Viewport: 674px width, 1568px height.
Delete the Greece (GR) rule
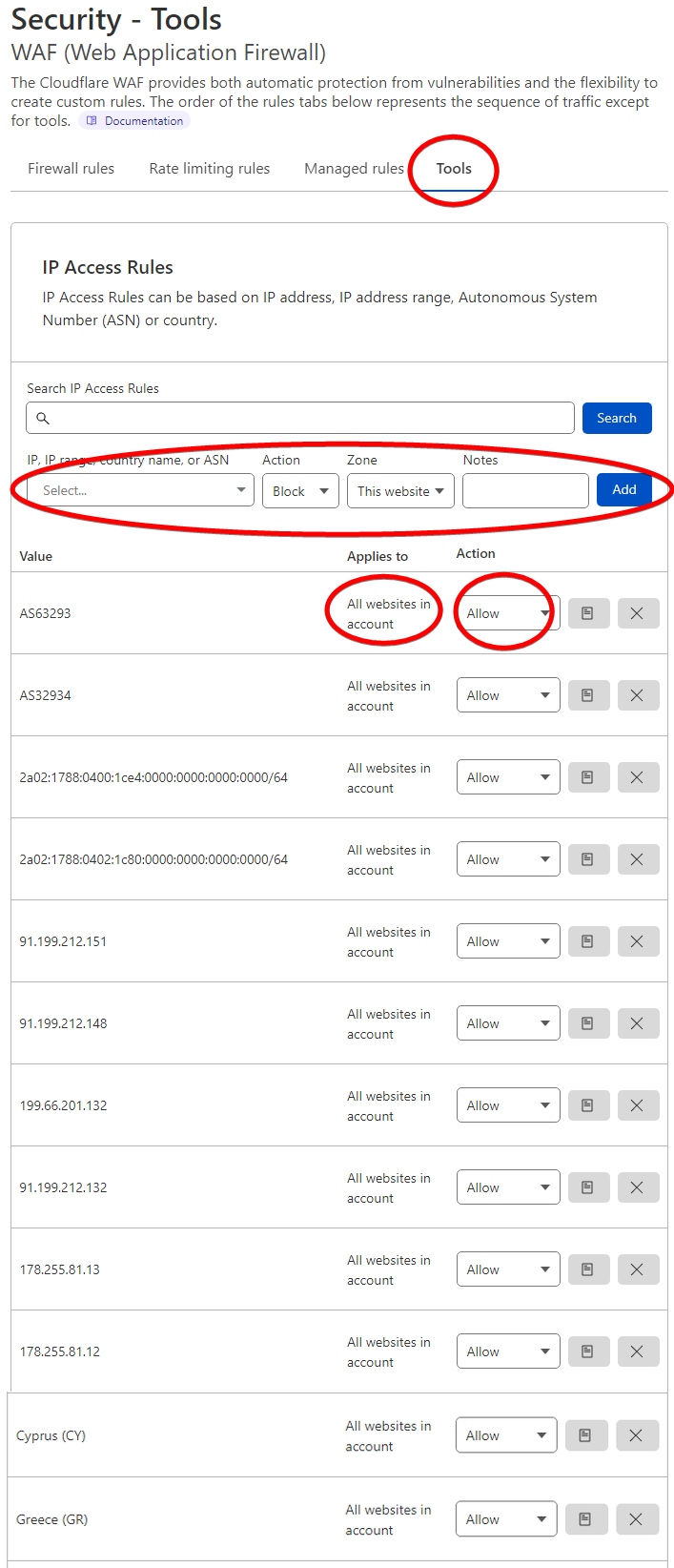[x=637, y=1519]
